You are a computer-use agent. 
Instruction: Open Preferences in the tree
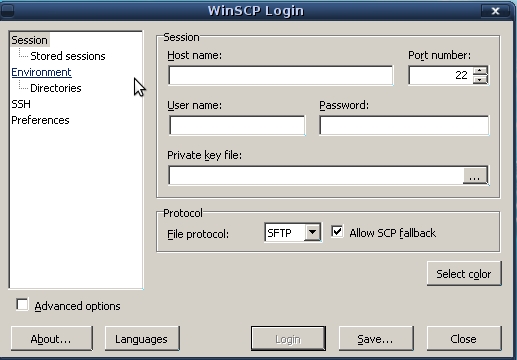(x=40, y=120)
